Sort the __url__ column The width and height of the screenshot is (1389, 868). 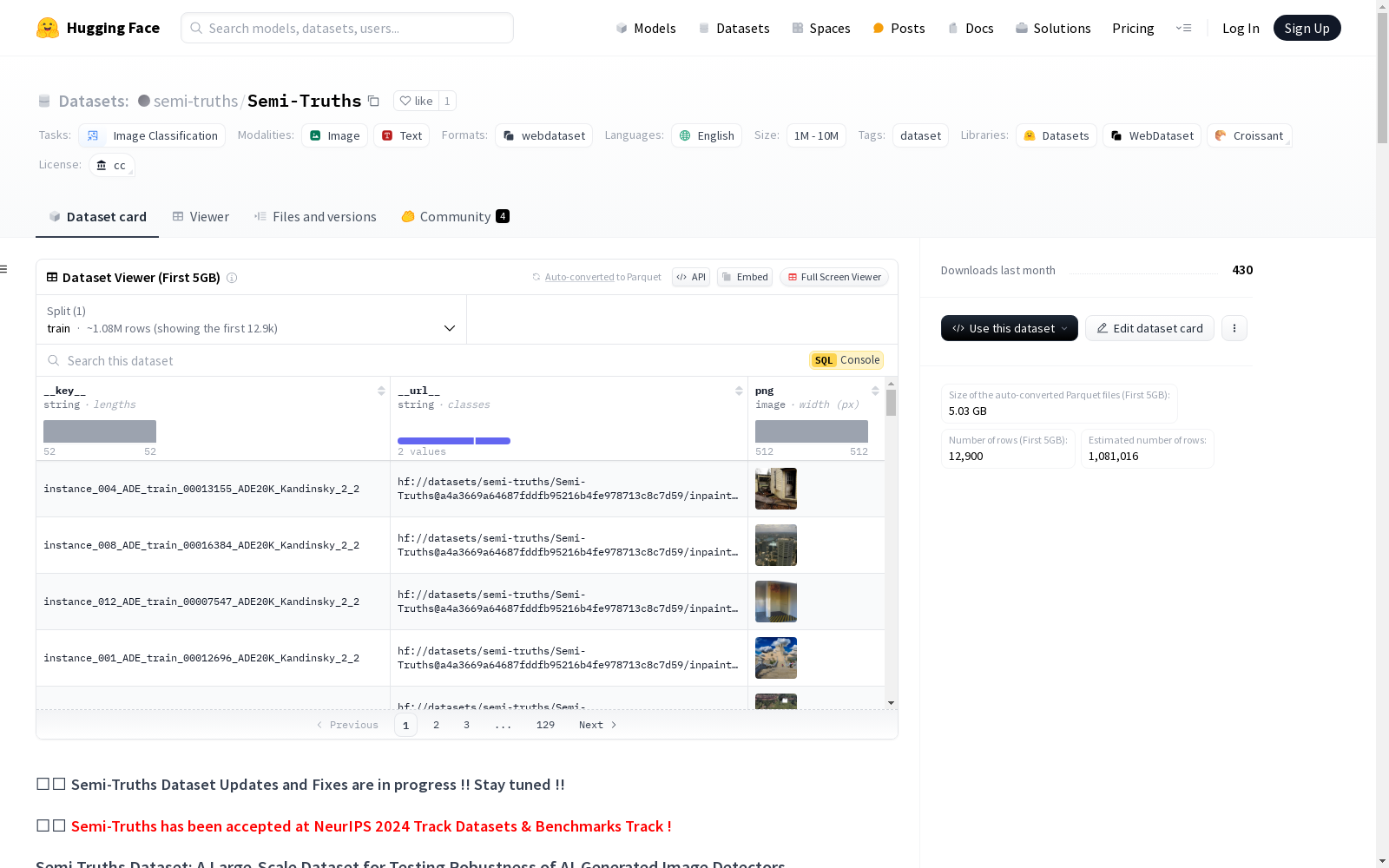[739, 391]
